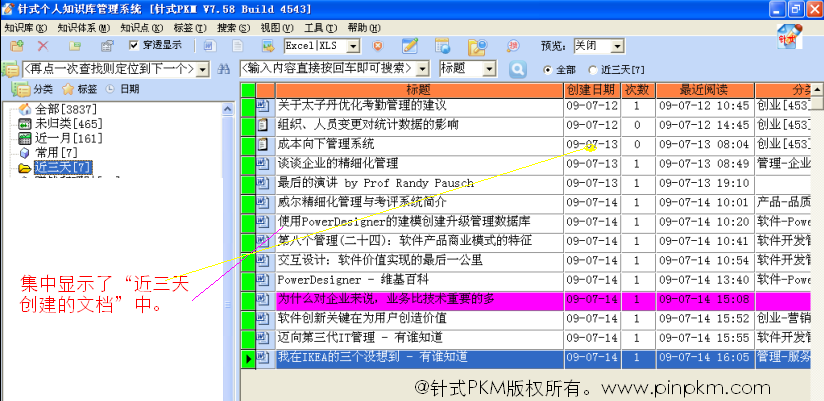Toggle the 穿透显示 checkbox
Viewport: 824px width, 401px height.
pos(135,46)
